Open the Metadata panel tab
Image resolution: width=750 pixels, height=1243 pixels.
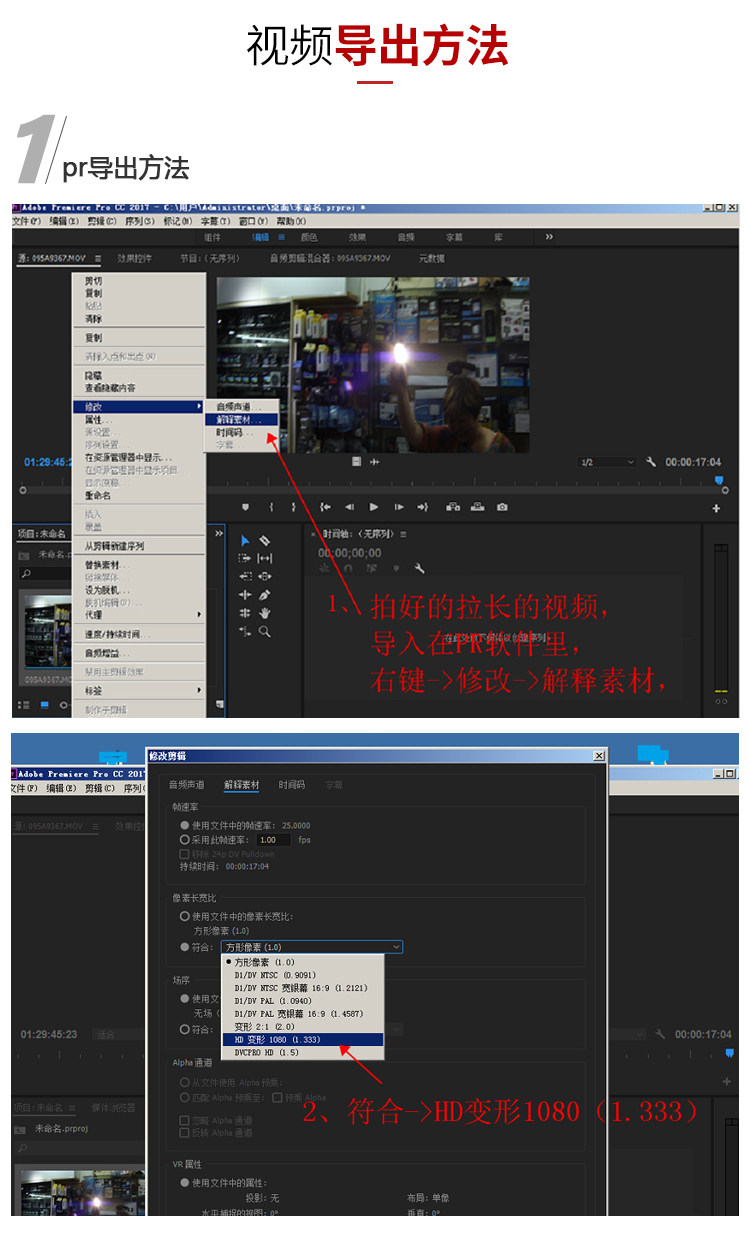[432, 258]
